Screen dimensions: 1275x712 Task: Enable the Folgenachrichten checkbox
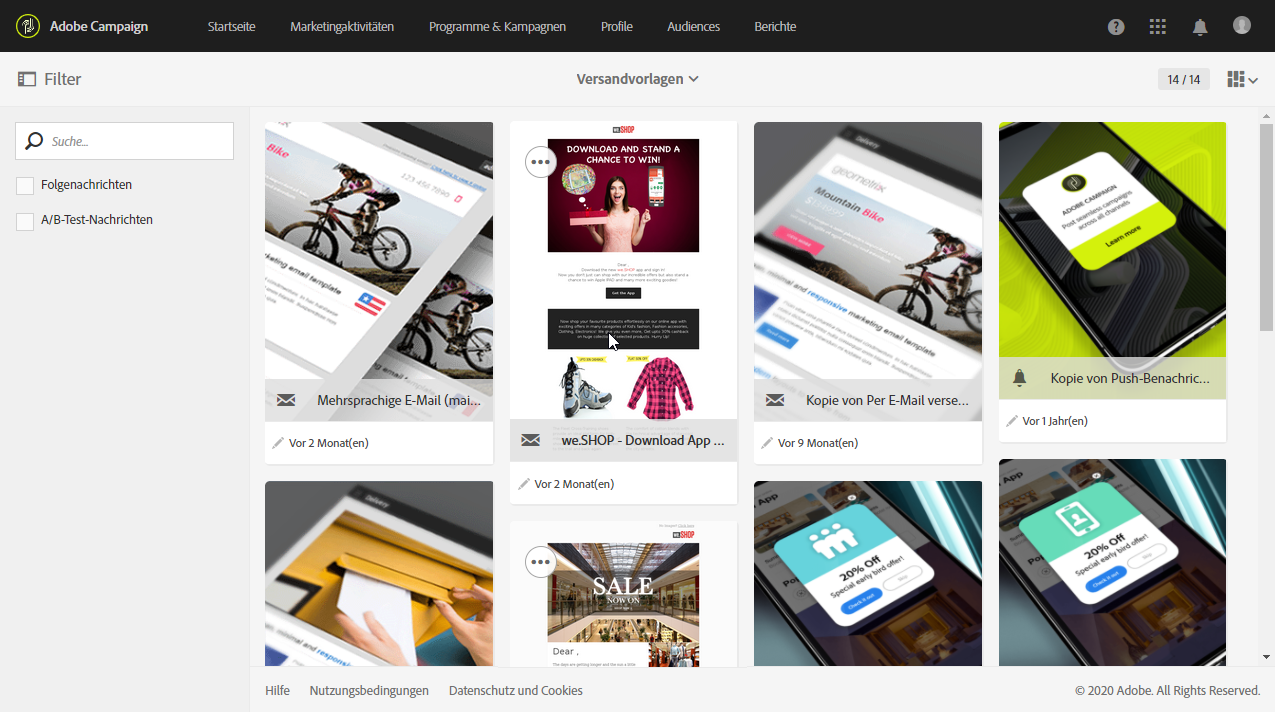25,185
